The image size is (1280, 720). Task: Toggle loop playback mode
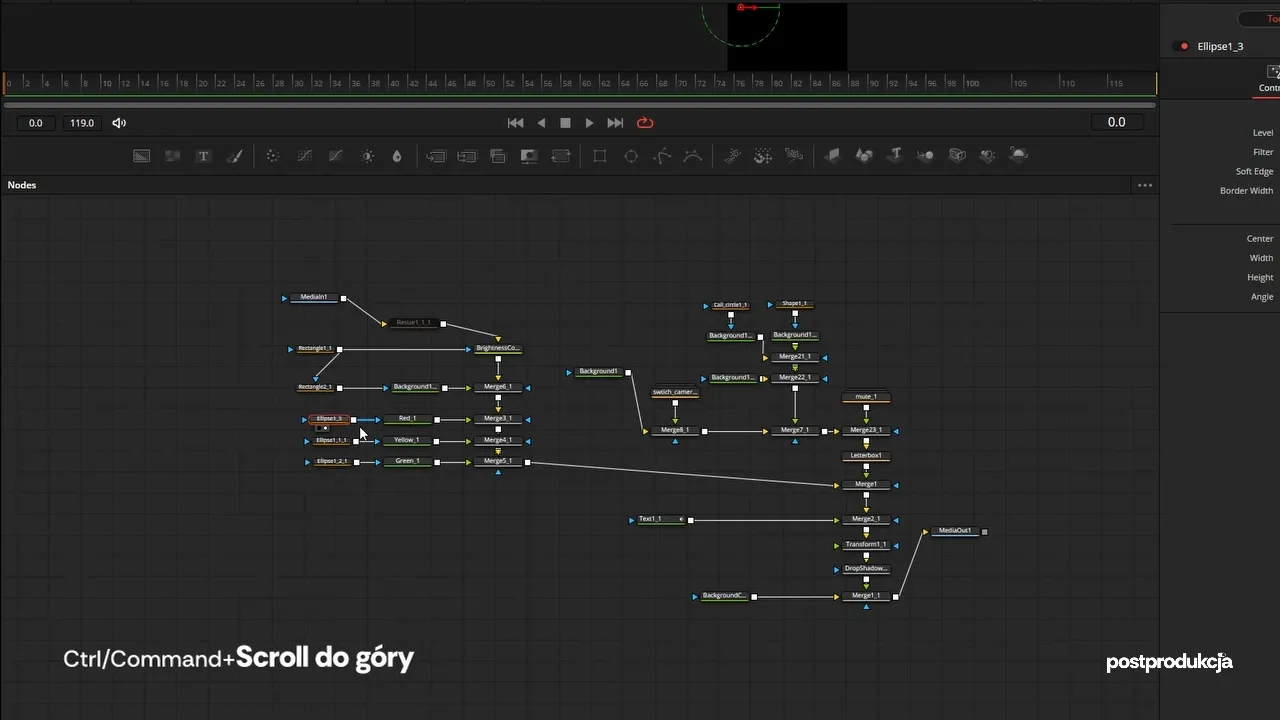(x=645, y=123)
